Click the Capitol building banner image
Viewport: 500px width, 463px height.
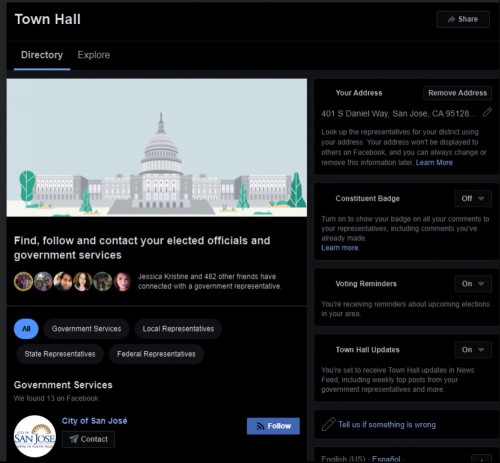157,148
